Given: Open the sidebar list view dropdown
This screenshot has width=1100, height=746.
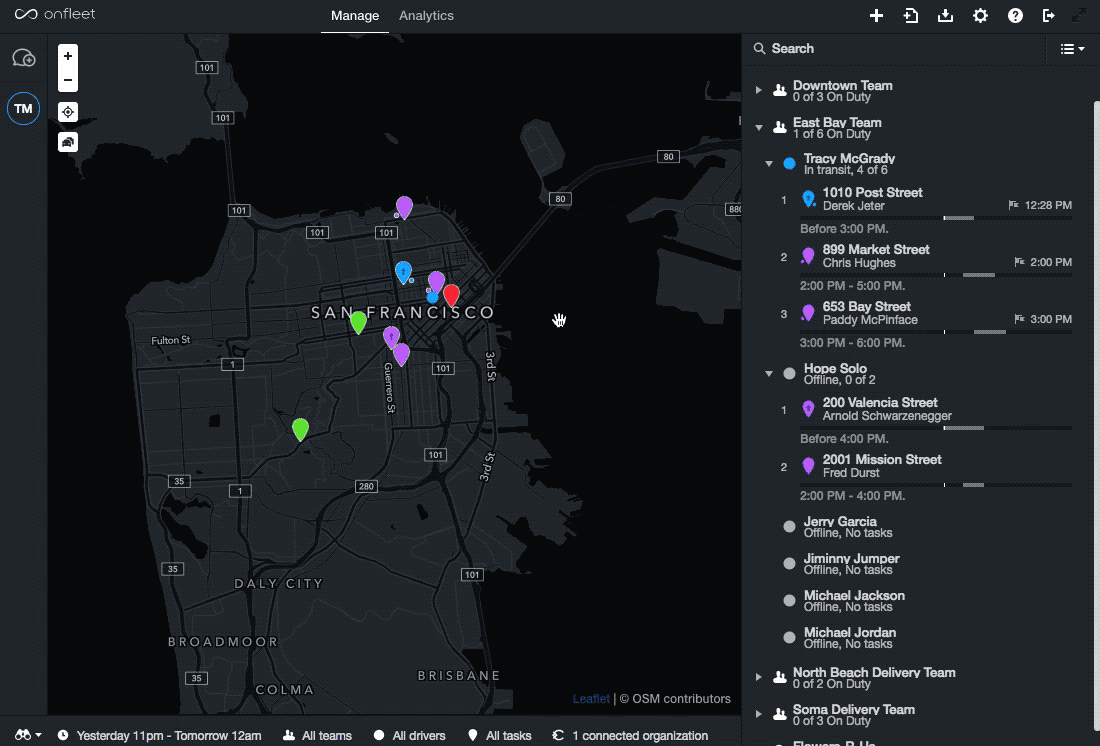Looking at the screenshot, I should (1072, 48).
